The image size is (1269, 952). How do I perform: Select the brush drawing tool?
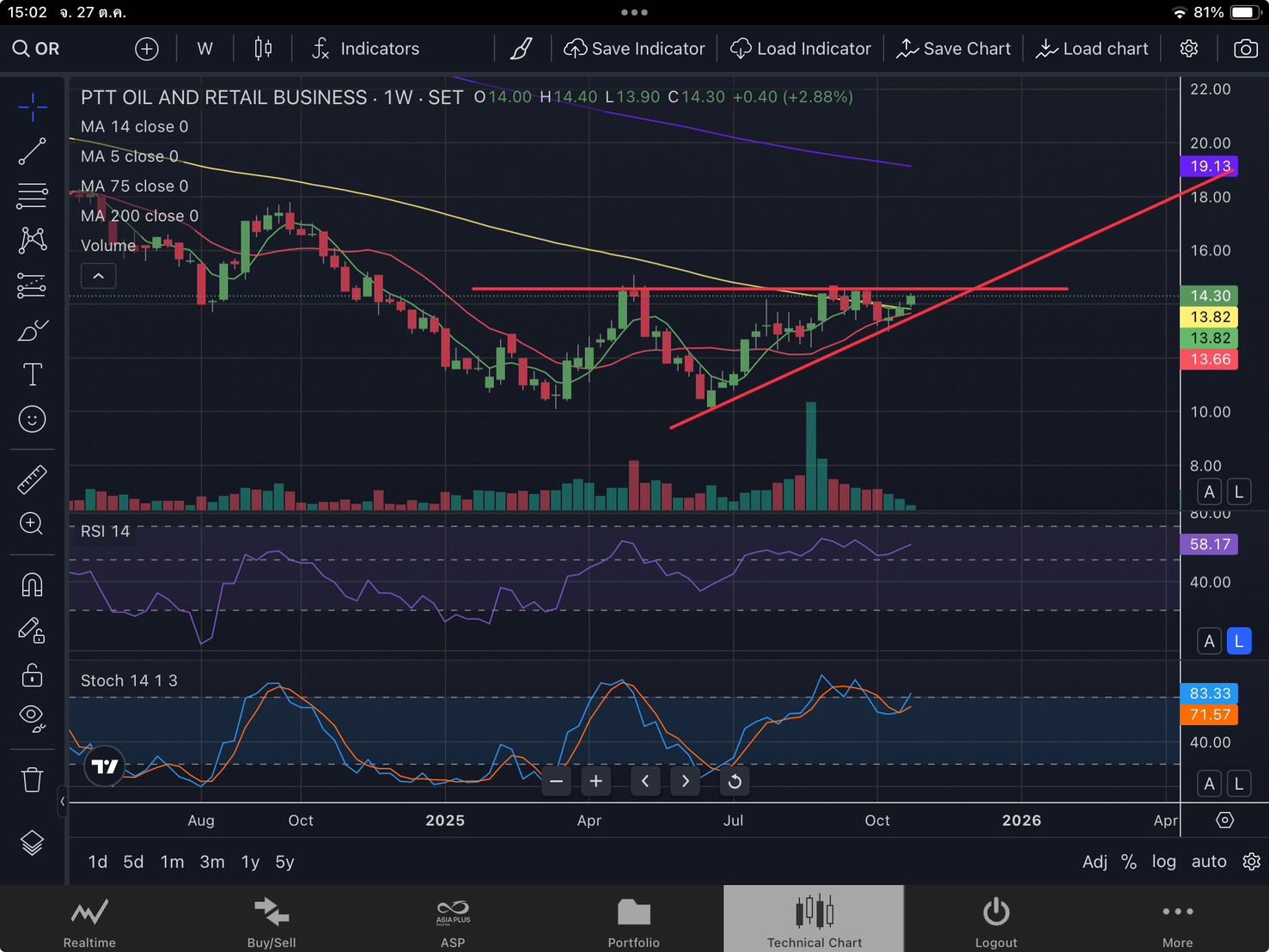click(32, 330)
